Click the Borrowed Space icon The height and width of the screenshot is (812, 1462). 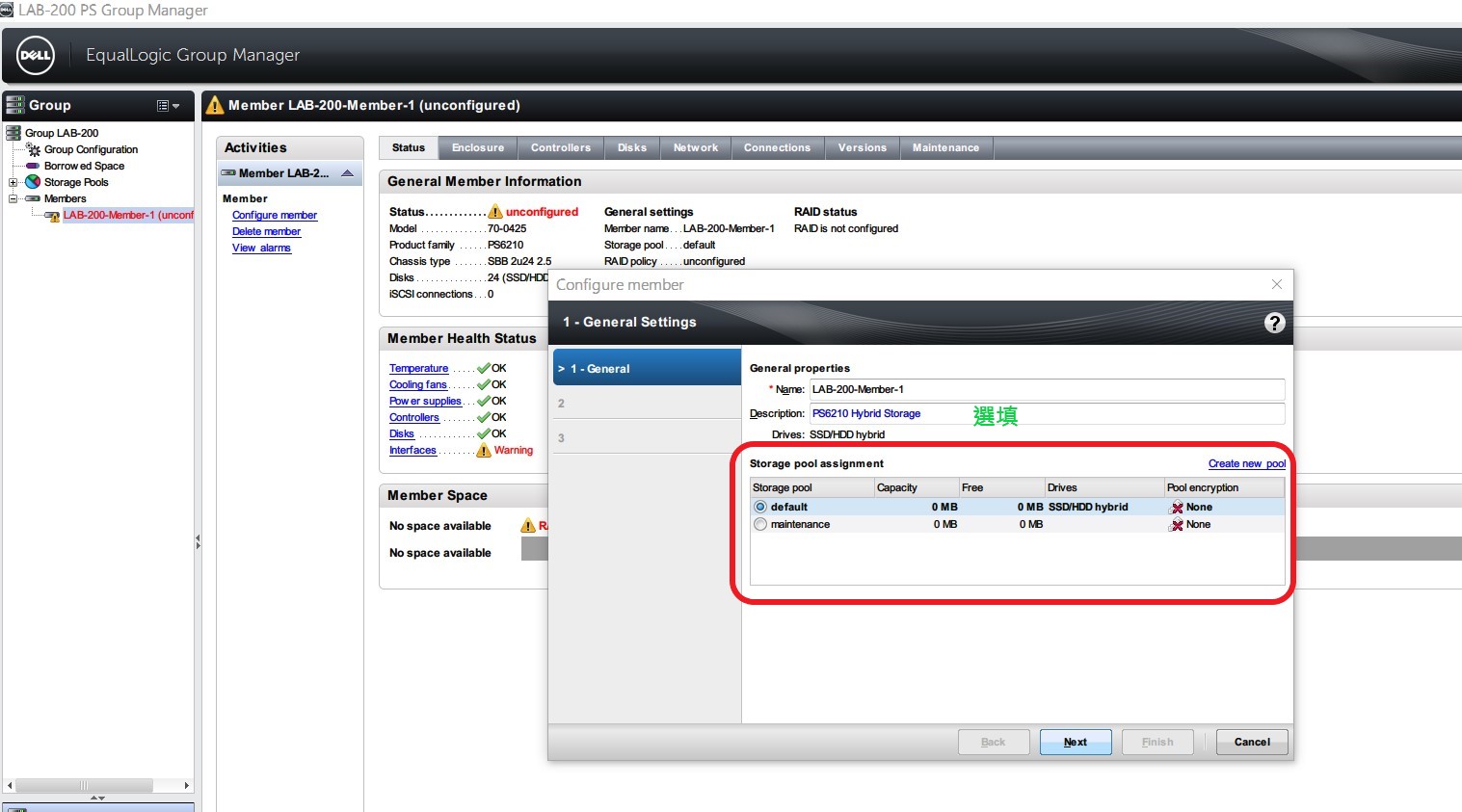click(33, 166)
